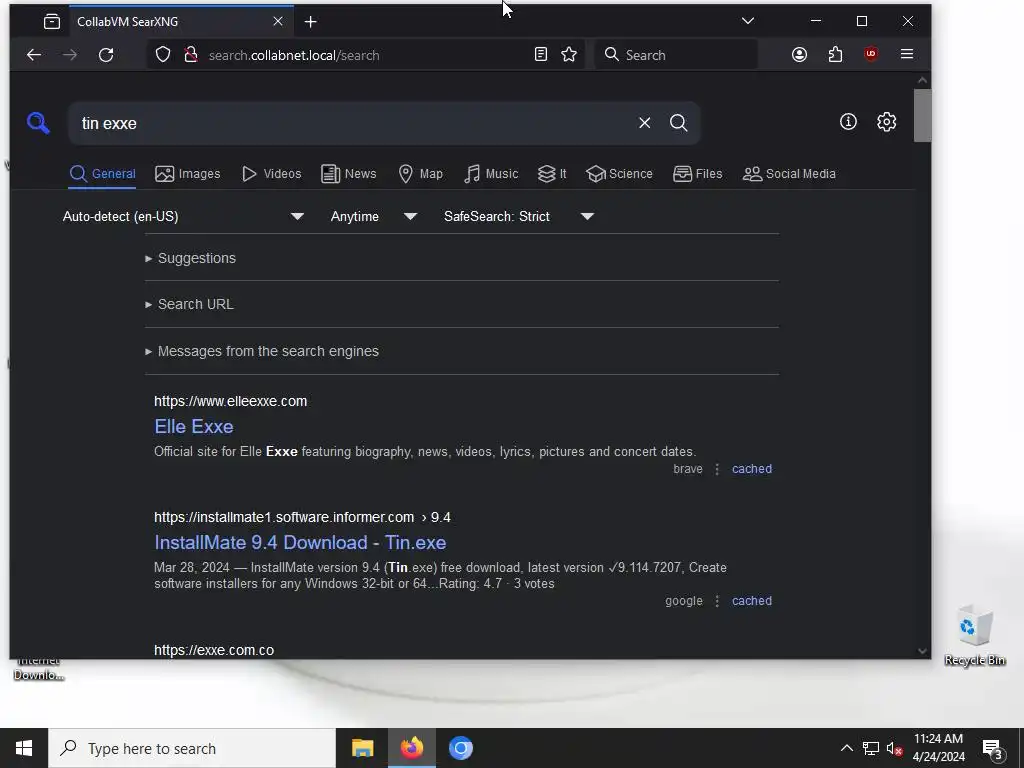This screenshot has height=768, width=1024.
Task: Open the extensions puzzle icon
Action: pyautogui.click(x=835, y=55)
